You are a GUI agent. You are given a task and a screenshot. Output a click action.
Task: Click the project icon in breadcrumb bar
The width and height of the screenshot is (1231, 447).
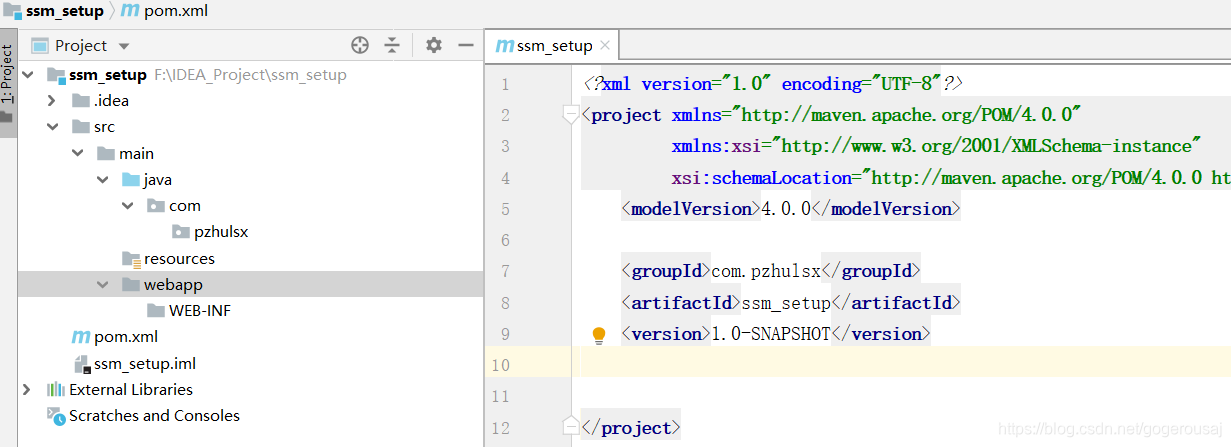pyautogui.click(x=13, y=12)
